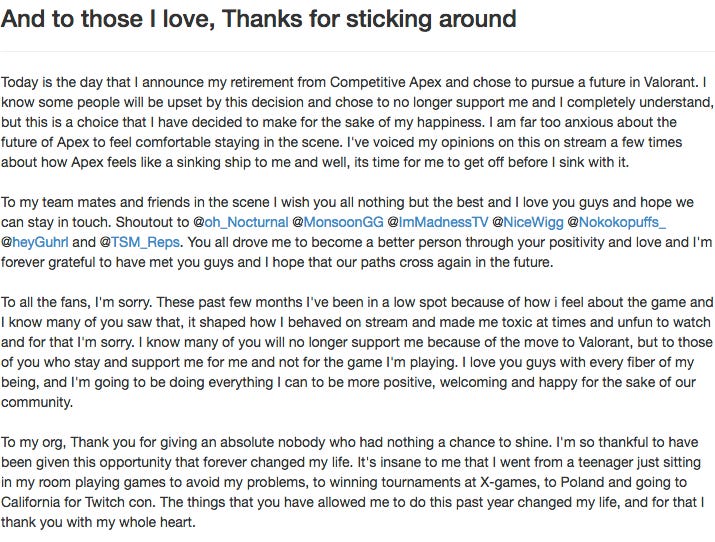This screenshot has height=542, width=715.
Task: Click the word 'X-games' in the last paragraph
Action: (x=504, y=482)
